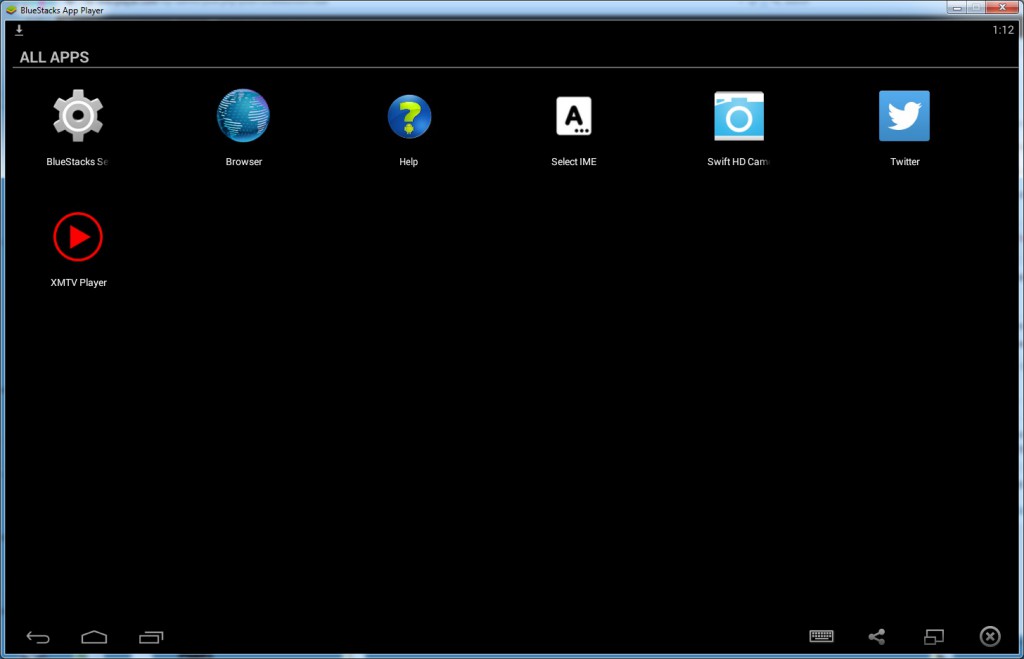The height and width of the screenshot is (659, 1024).
Task: Open the Twitter app
Action: pyautogui.click(x=904, y=116)
